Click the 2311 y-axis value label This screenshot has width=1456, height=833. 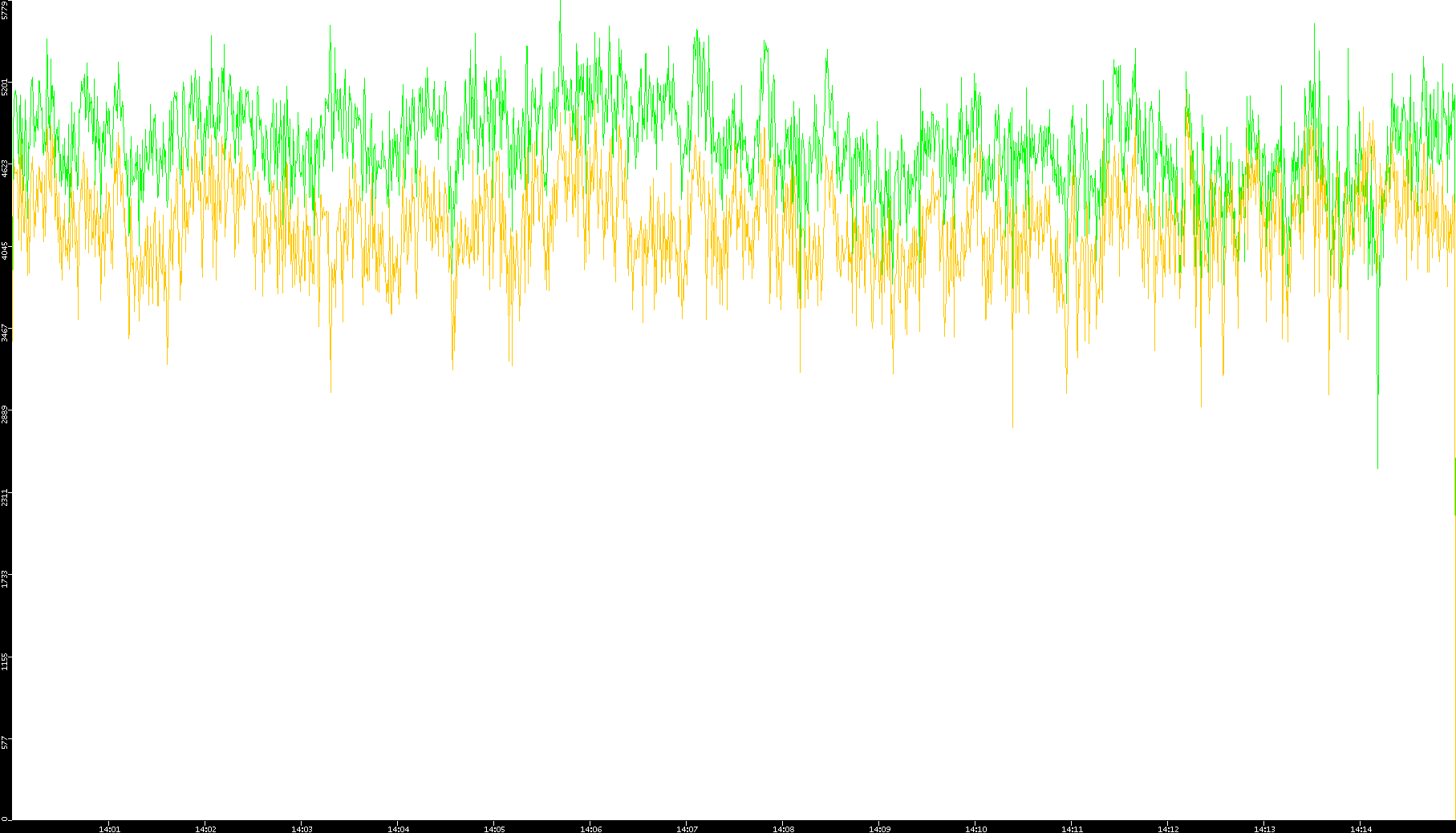[x=6, y=497]
